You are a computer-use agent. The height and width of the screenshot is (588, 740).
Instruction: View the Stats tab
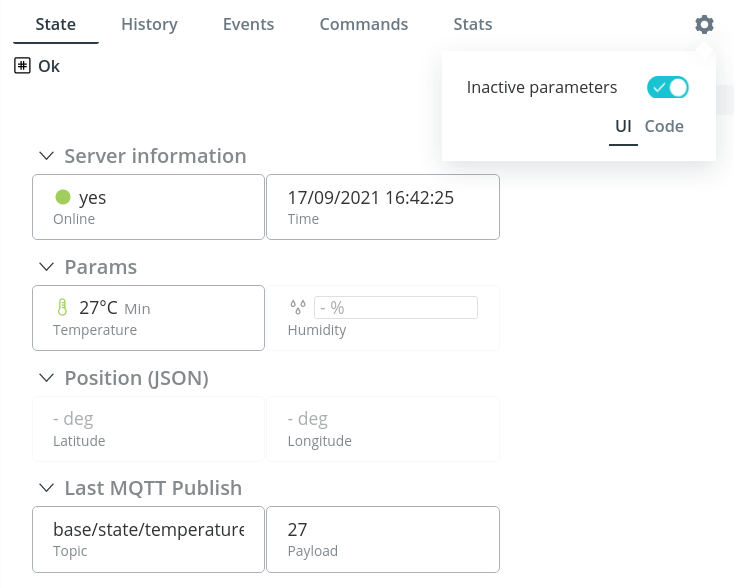coord(472,24)
